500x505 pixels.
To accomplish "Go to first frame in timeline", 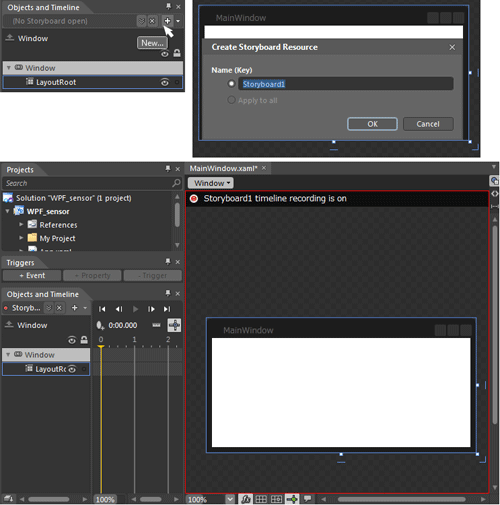I will [102, 309].
